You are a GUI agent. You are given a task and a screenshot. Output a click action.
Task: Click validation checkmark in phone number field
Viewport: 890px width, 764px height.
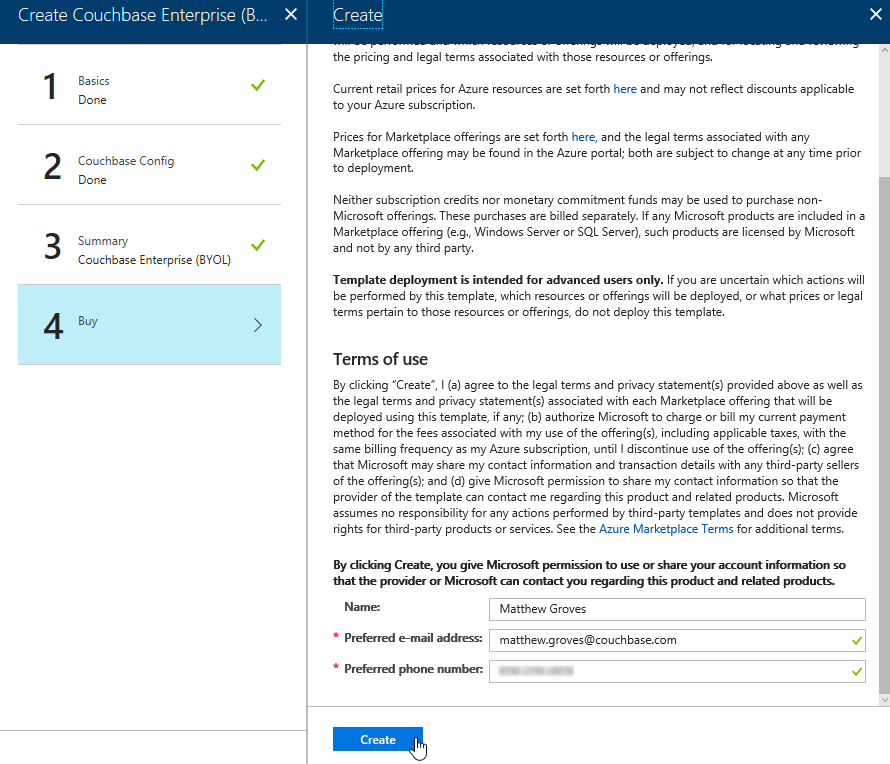pos(857,672)
